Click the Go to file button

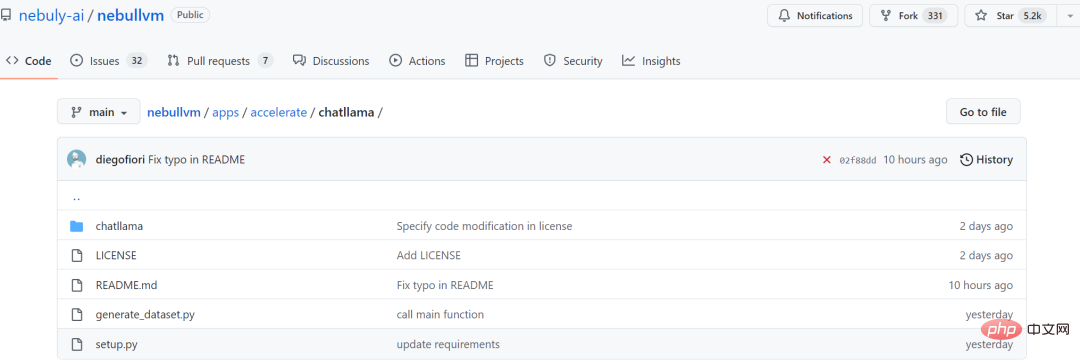coord(983,111)
